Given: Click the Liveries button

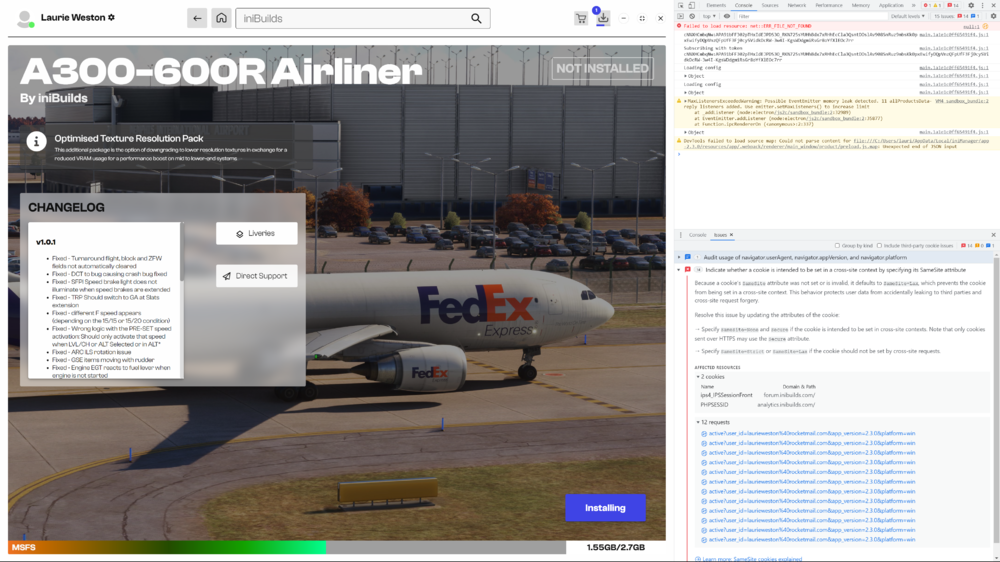Looking at the screenshot, I should pyautogui.click(x=256, y=233).
